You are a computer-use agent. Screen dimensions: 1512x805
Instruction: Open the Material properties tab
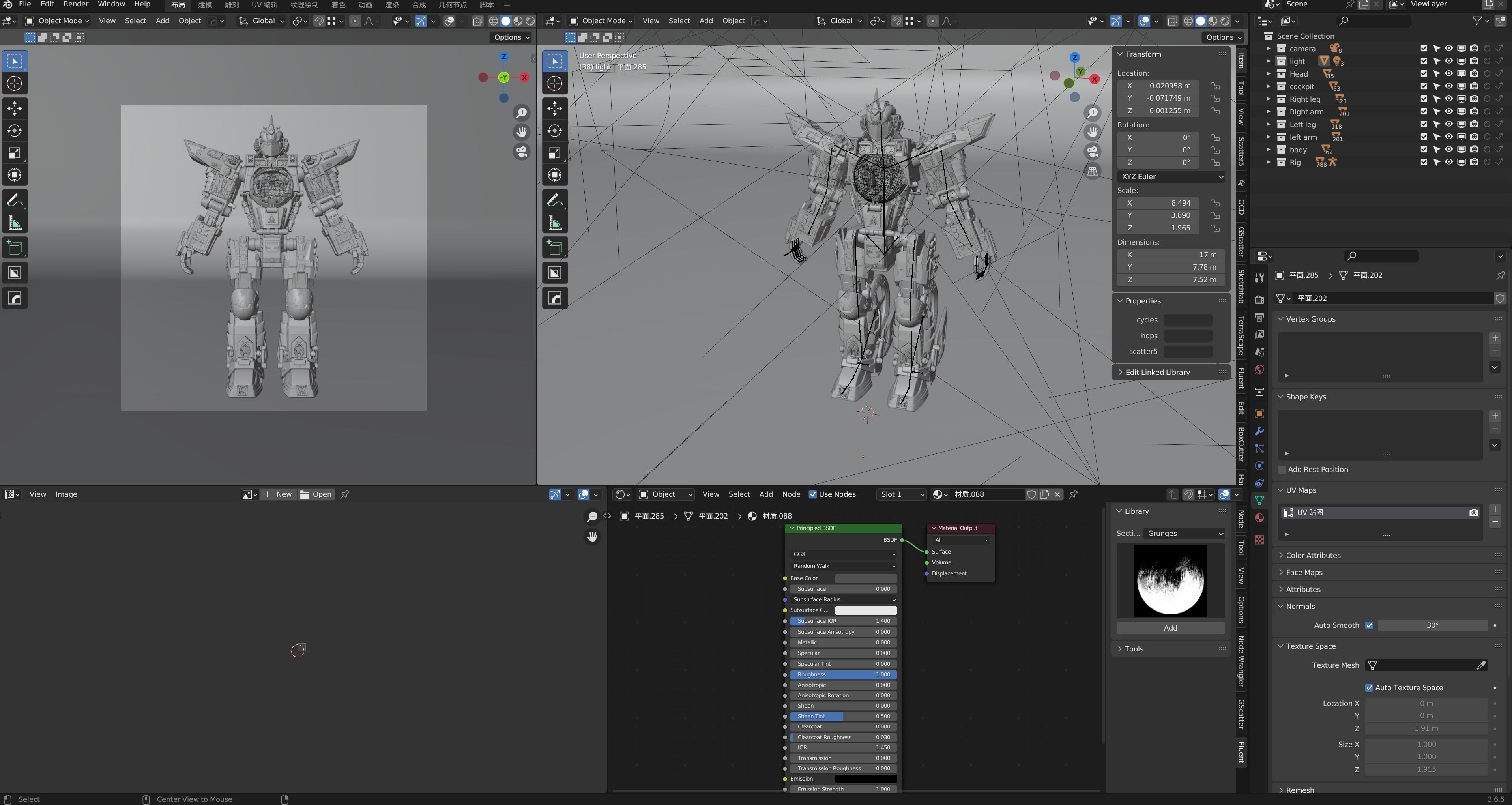click(1259, 518)
